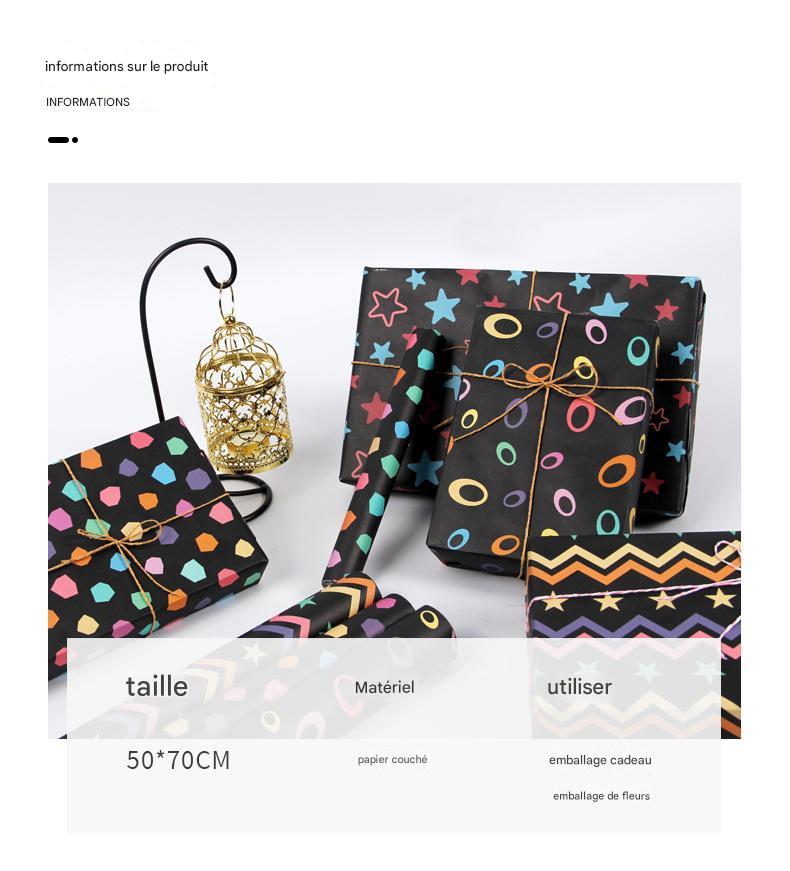Click the 50*70CM size value

click(x=178, y=760)
